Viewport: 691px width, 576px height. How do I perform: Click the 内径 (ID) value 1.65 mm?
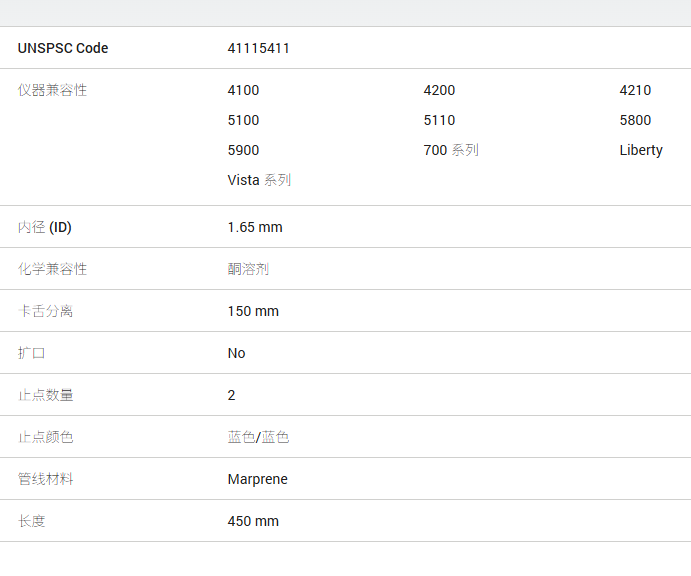(255, 227)
